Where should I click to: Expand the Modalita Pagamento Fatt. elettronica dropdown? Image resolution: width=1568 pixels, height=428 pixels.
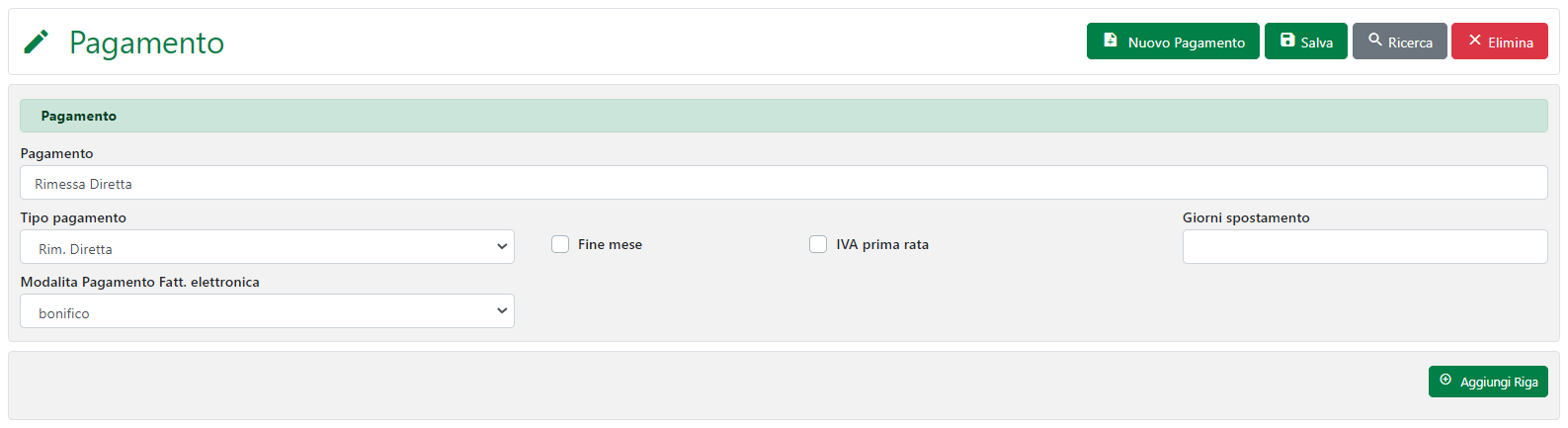pos(267,311)
